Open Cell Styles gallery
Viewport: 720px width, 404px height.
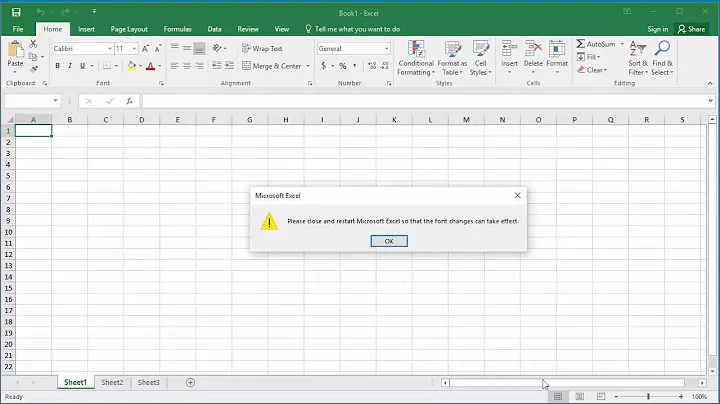click(x=480, y=58)
